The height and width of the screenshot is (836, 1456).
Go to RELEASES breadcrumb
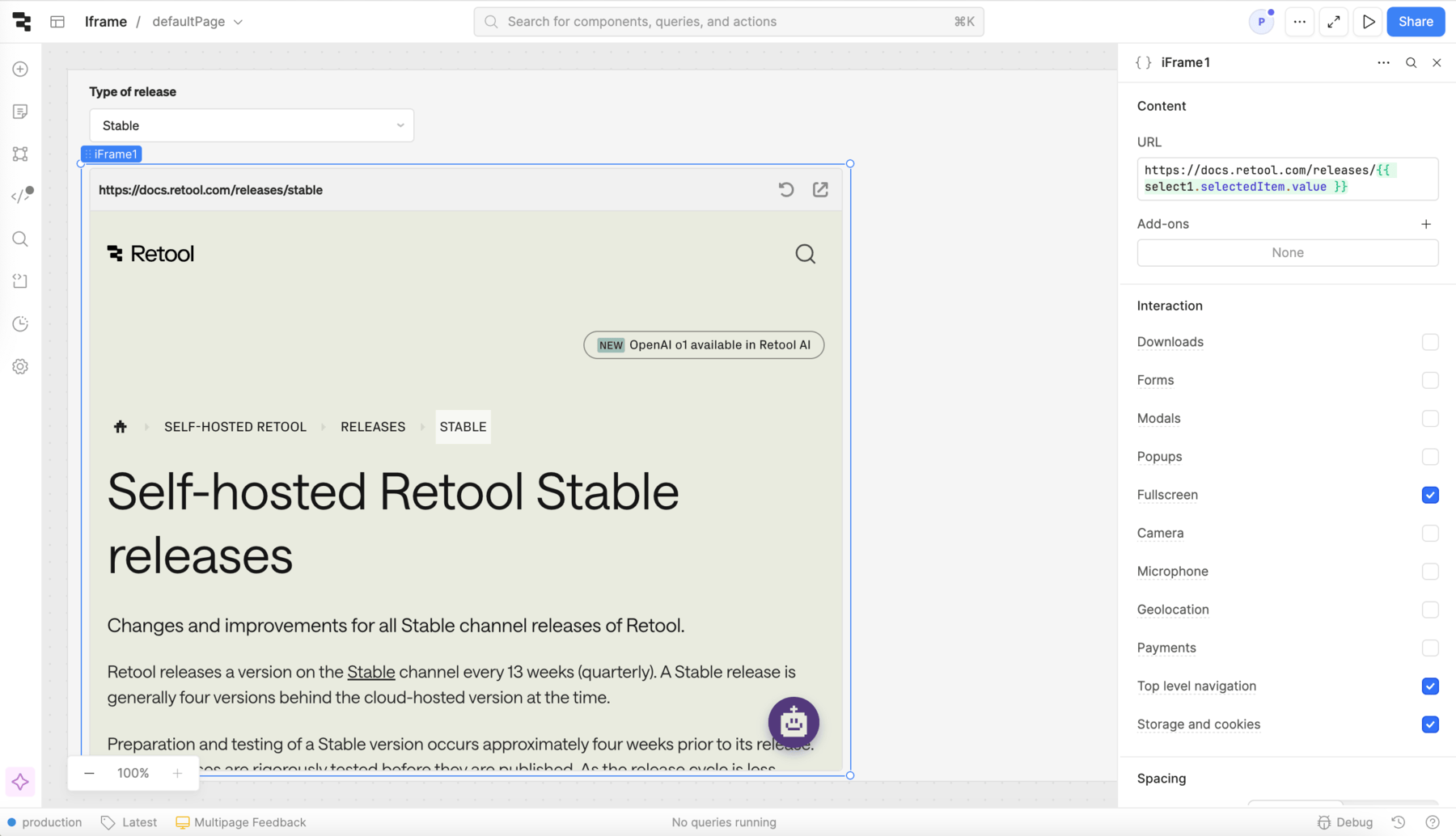(x=373, y=427)
